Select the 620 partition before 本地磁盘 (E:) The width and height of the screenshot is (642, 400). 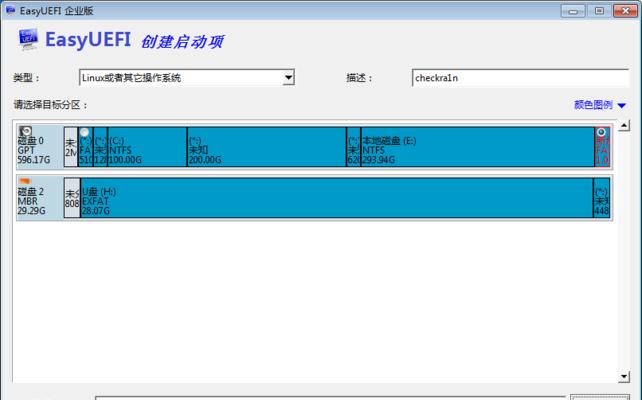354,147
